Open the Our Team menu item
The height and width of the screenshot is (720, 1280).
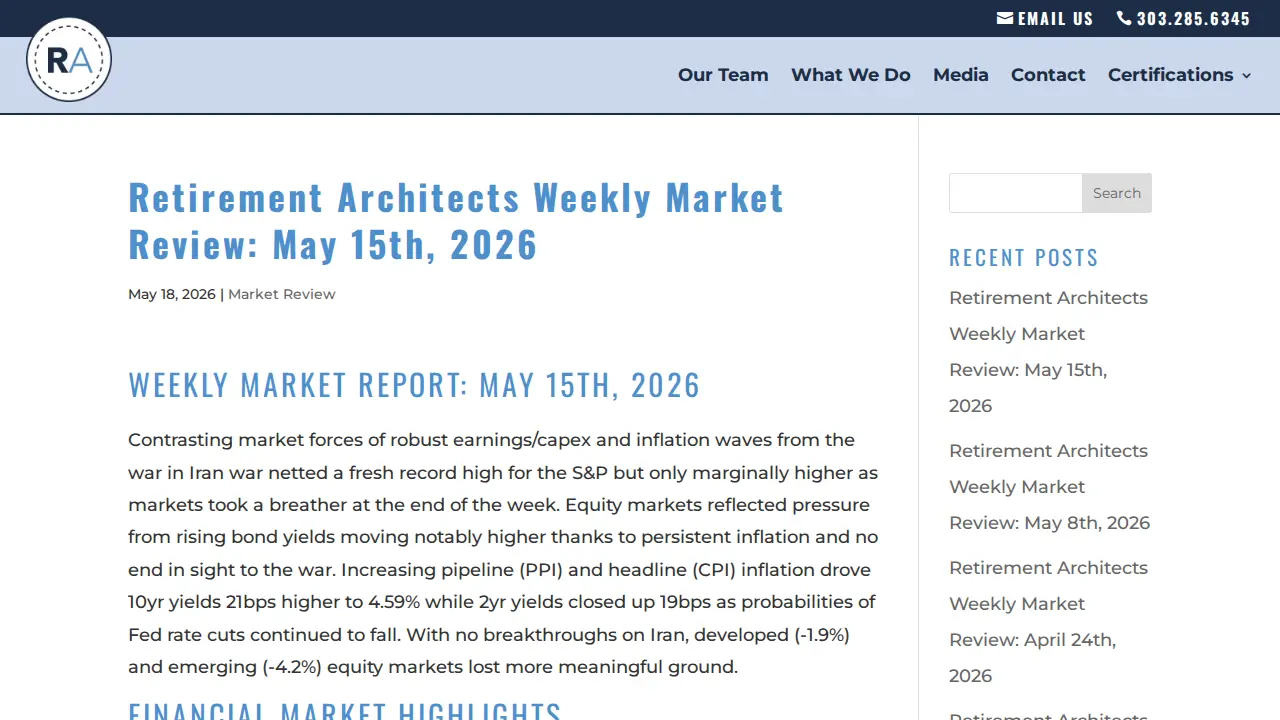723,75
